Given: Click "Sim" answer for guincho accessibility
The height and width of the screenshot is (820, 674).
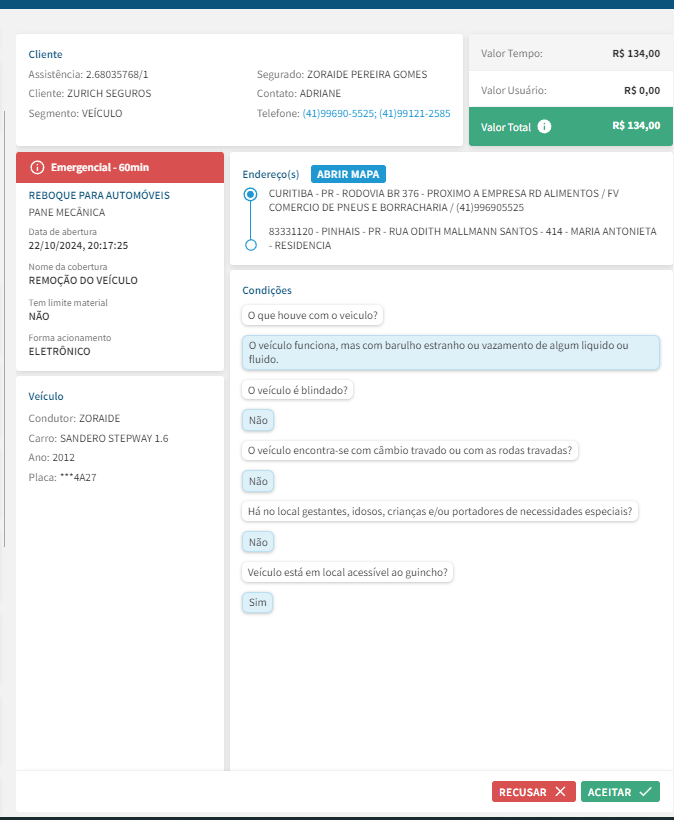Looking at the screenshot, I should pos(258,603).
